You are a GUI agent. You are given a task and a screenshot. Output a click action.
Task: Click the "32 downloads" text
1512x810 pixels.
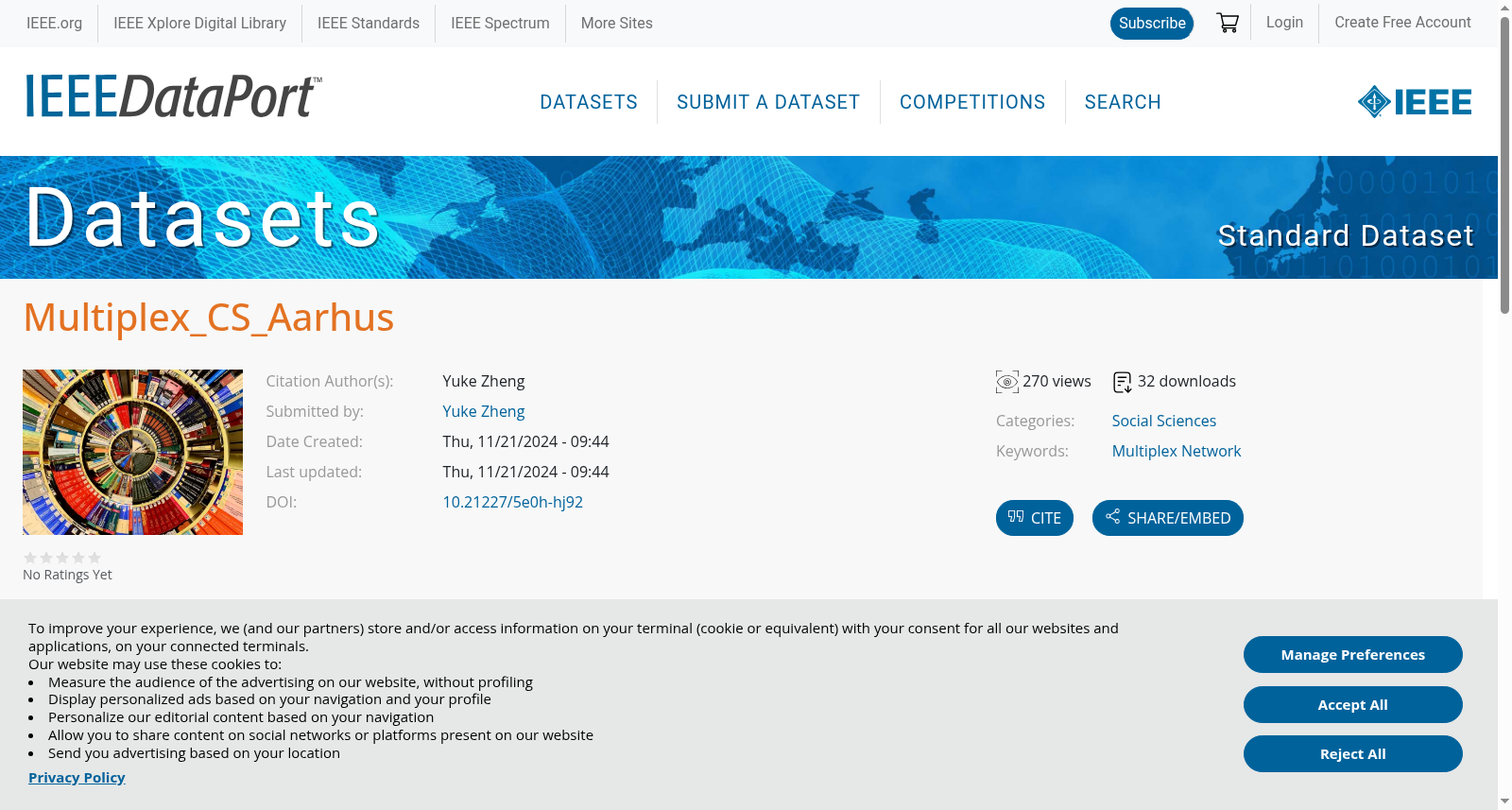pos(1187,381)
